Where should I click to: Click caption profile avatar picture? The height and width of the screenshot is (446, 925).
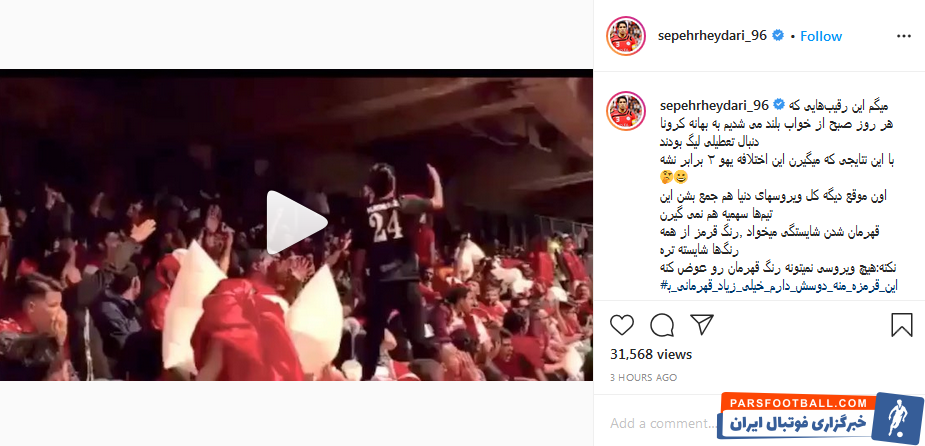(x=625, y=110)
